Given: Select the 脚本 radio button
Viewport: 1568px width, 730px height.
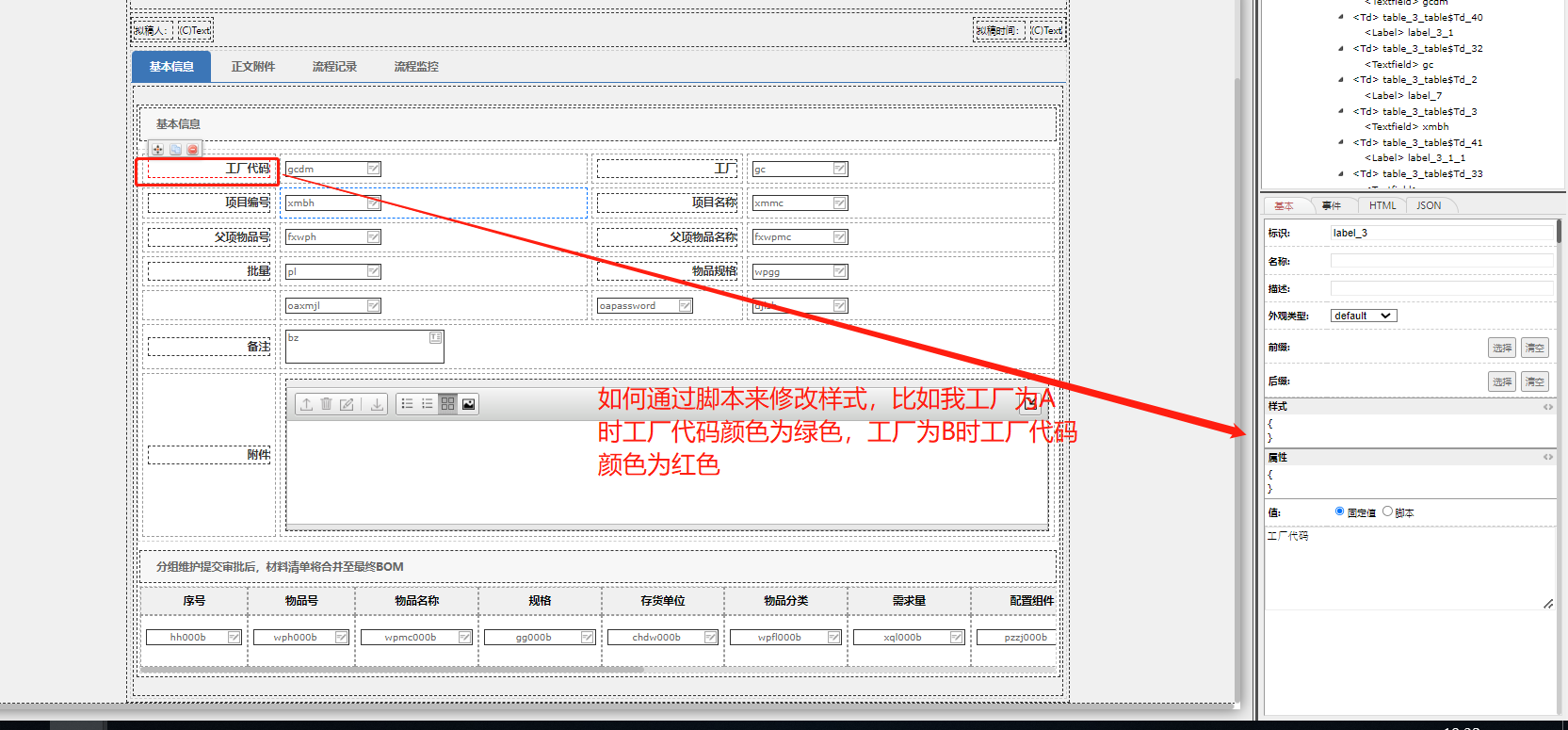Looking at the screenshot, I should coord(1387,511).
